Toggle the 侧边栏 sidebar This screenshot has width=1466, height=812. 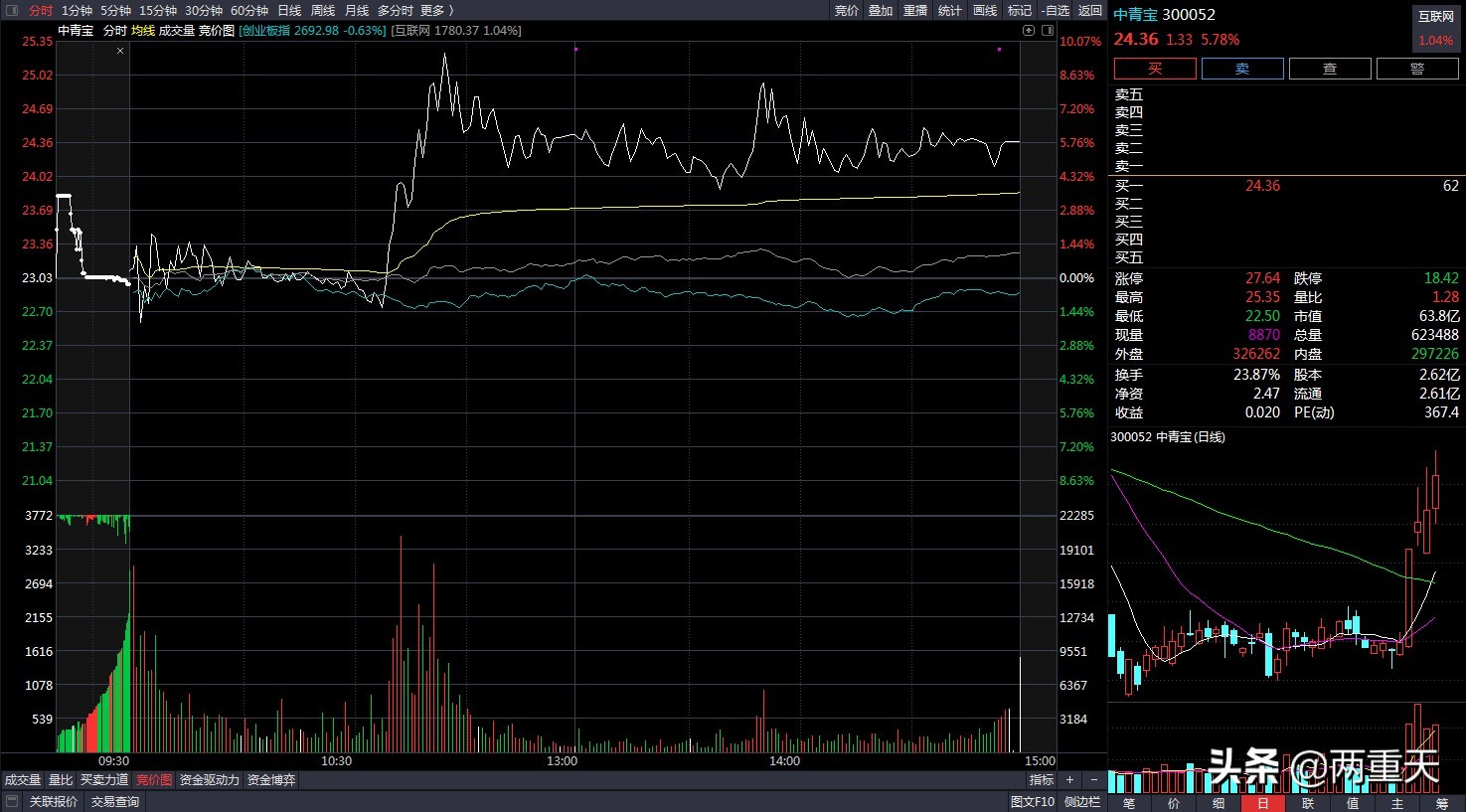[1082, 801]
